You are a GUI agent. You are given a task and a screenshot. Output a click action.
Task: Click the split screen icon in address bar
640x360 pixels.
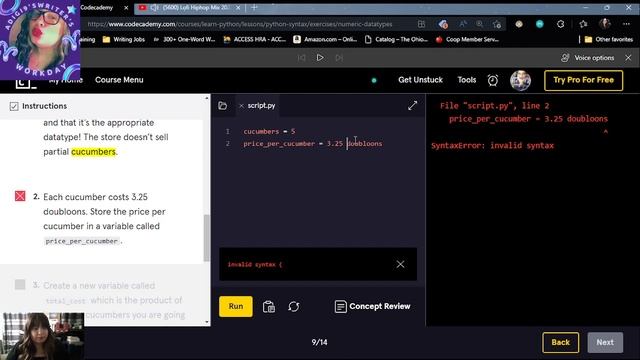click(421, 24)
